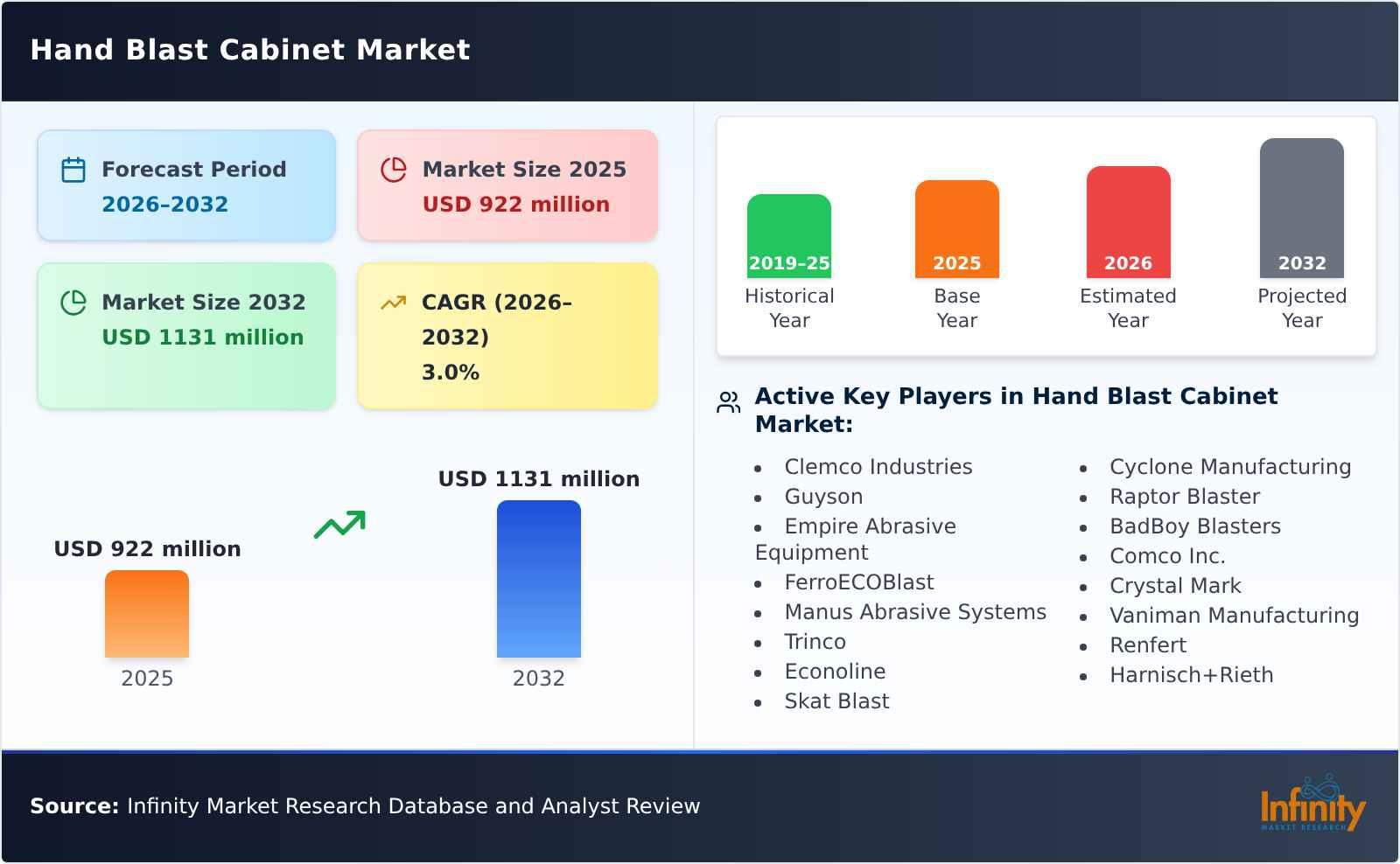Select the Forecast Period 2026–2032 card

tap(186, 184)
